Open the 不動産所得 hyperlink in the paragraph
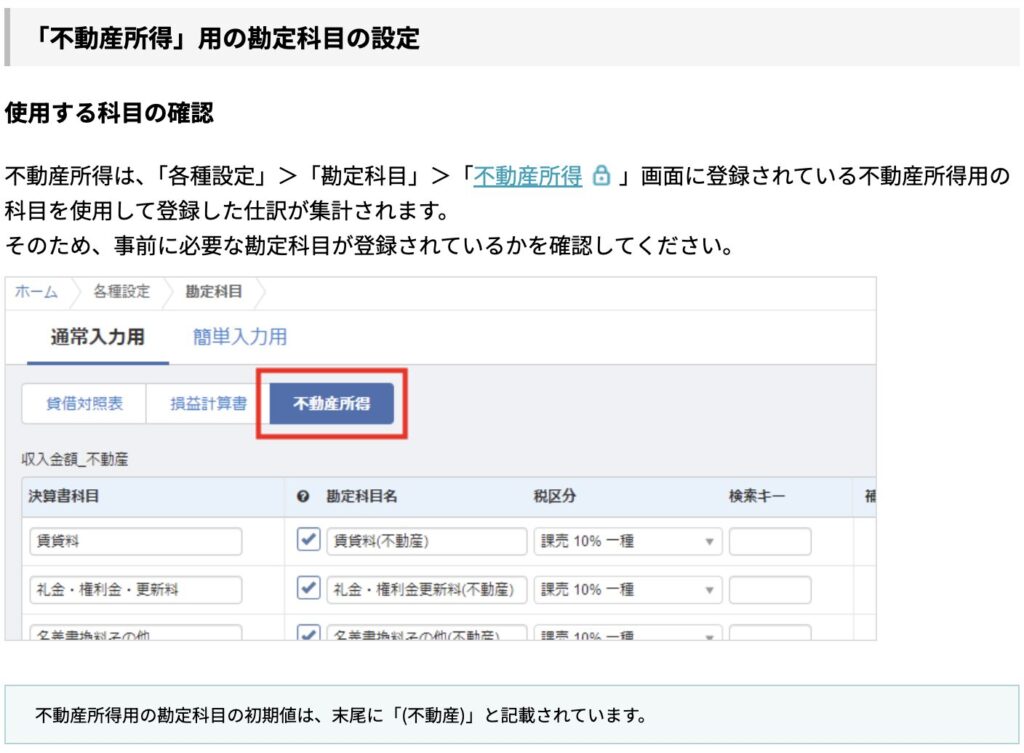1024x753 pixels. click(527, 177)
